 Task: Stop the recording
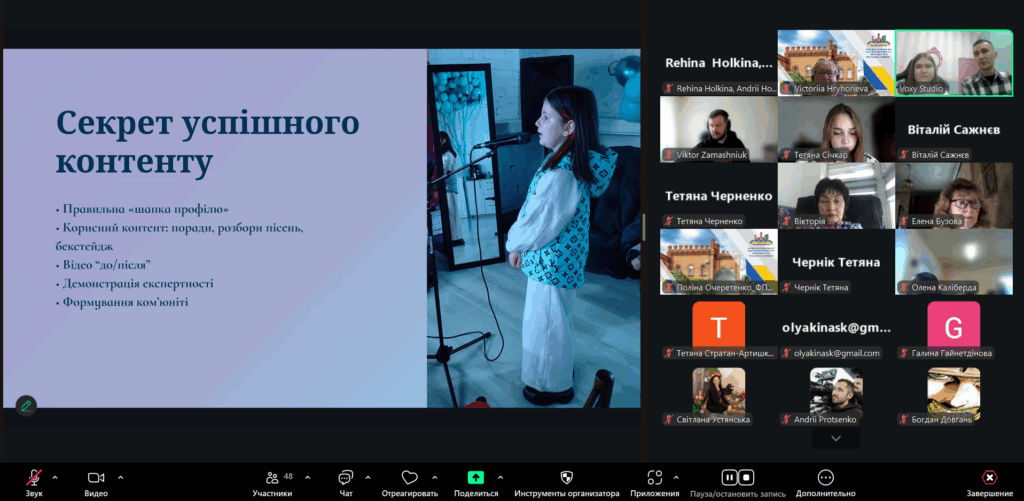(x=747, y=478)
